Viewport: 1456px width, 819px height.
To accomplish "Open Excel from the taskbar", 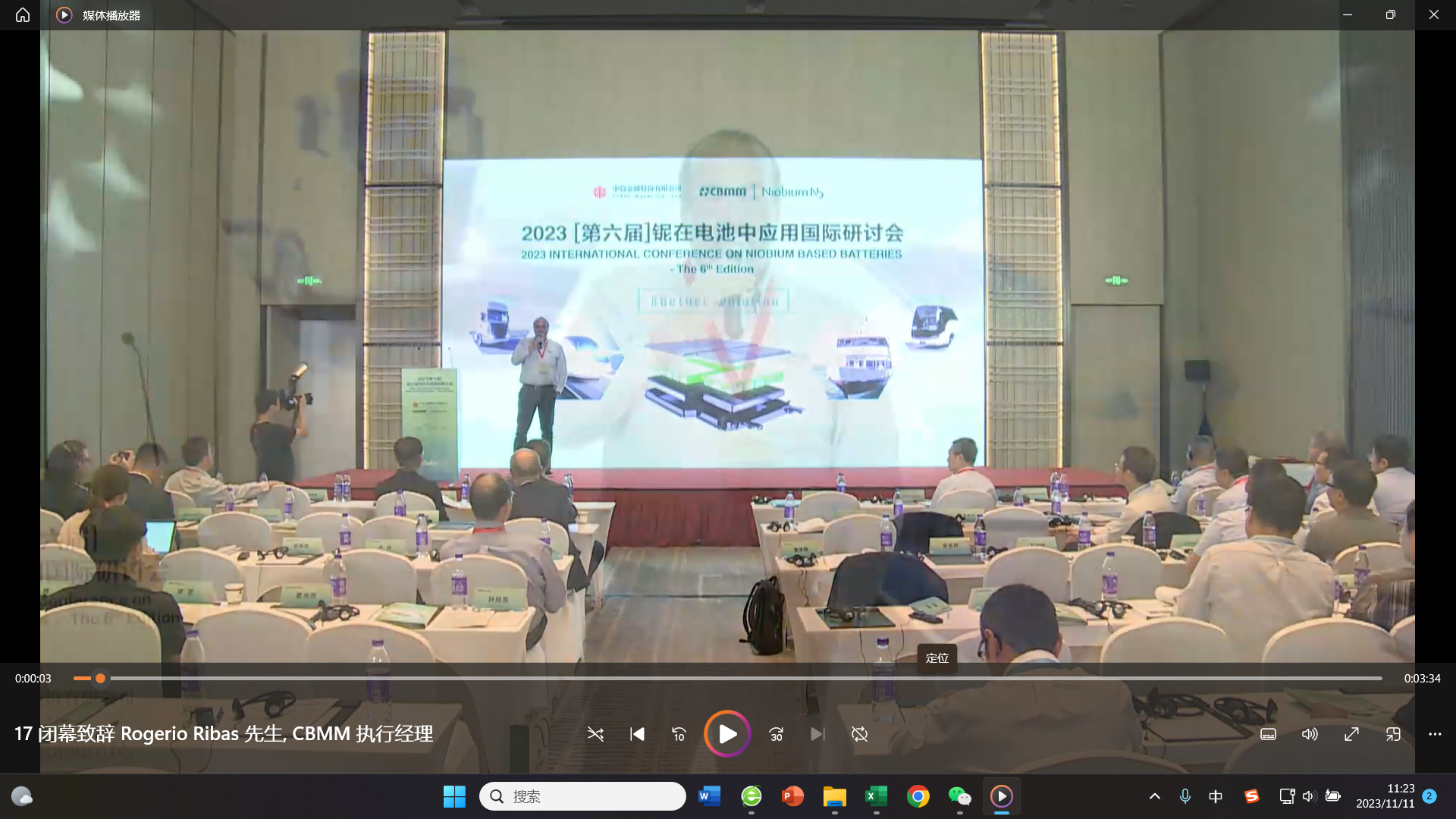I will click(876, 796).
